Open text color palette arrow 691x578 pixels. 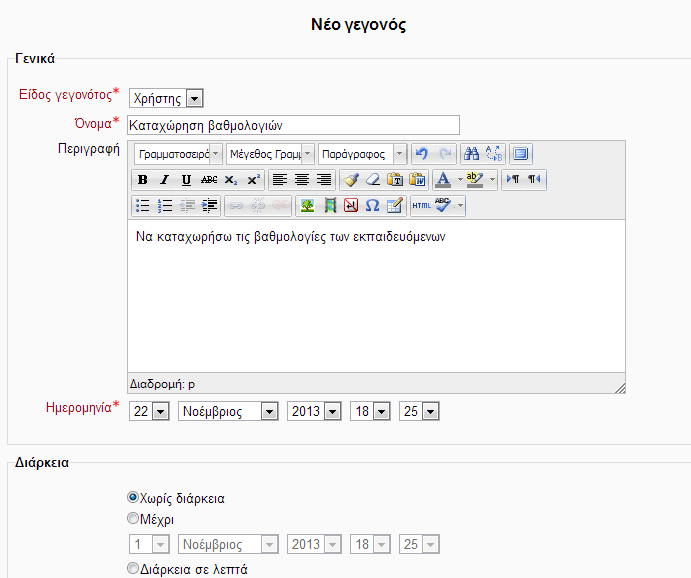click(x=460, y=180)
